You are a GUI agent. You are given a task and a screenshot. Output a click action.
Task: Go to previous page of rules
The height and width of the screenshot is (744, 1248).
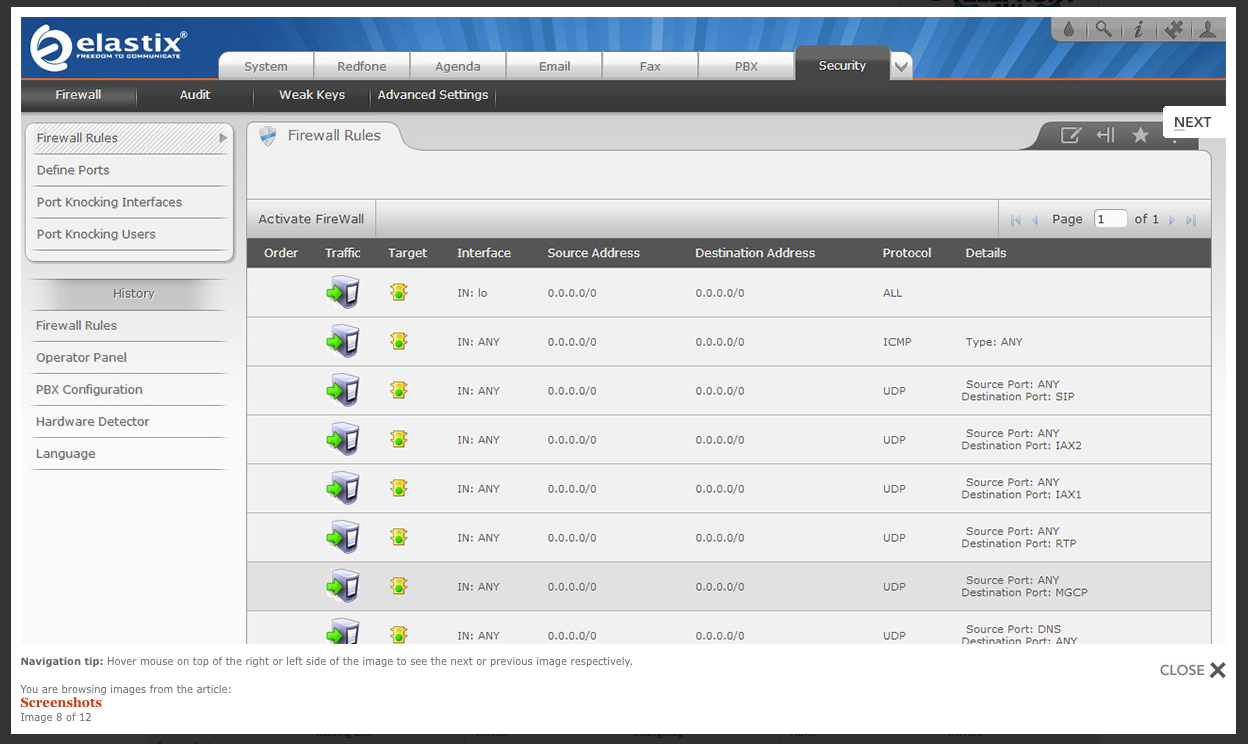[1035, 220]
